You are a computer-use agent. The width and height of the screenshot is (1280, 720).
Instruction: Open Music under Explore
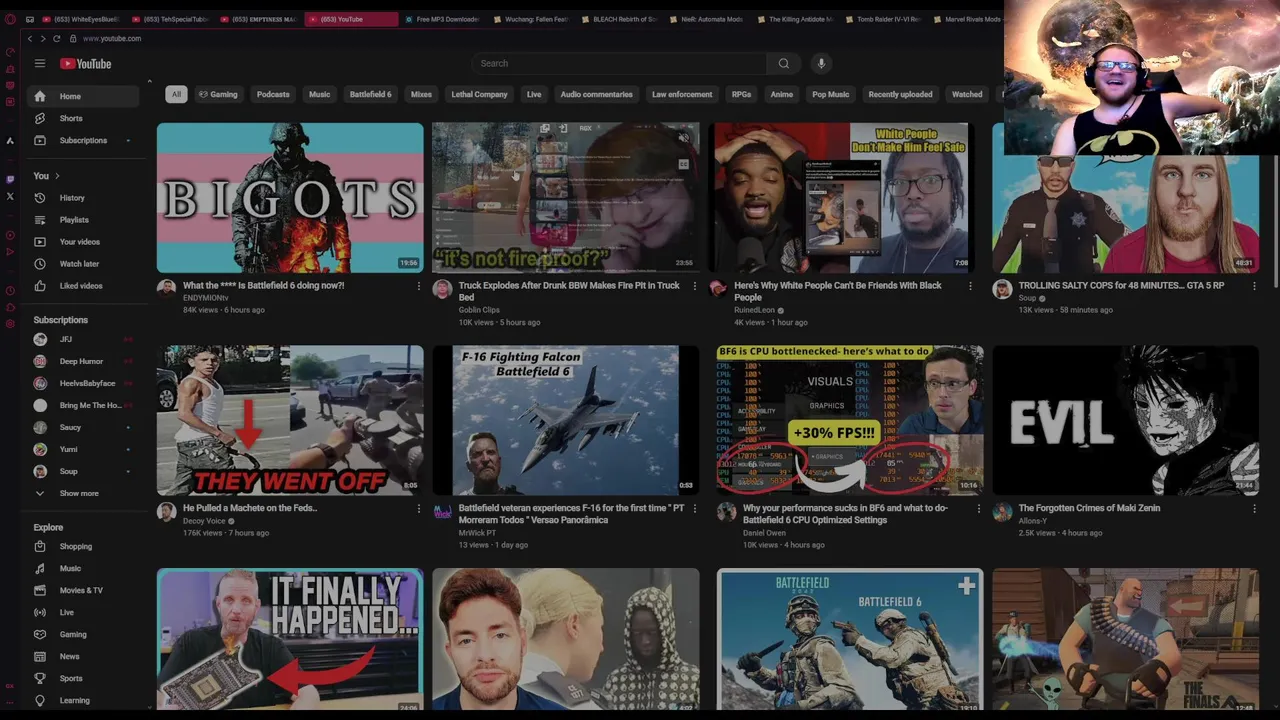click(85, 568)
